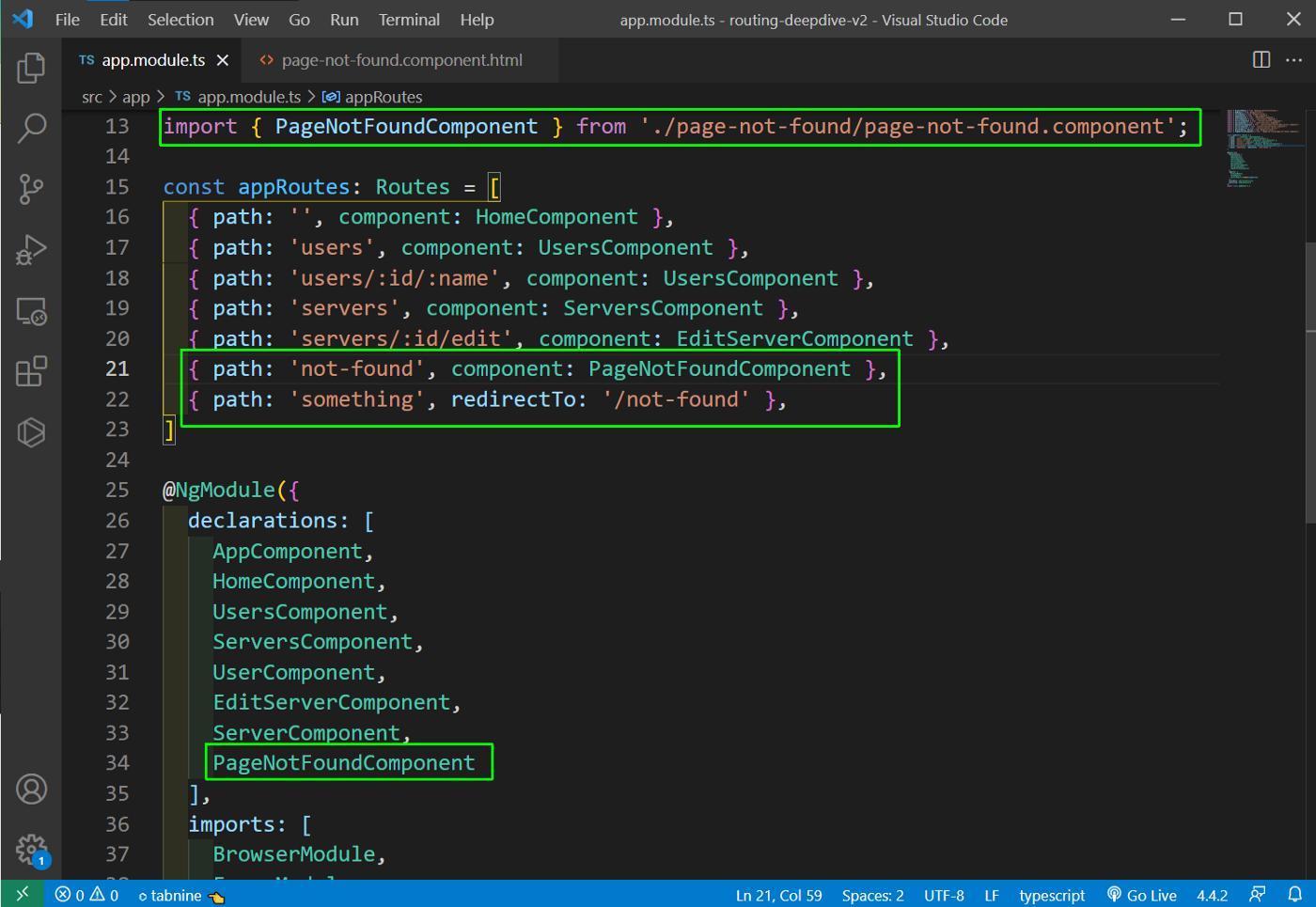Change end of line sequence LF
The width and height of the screenshot is (1316, 907).
pyautogui.click(x=992, y=896)
